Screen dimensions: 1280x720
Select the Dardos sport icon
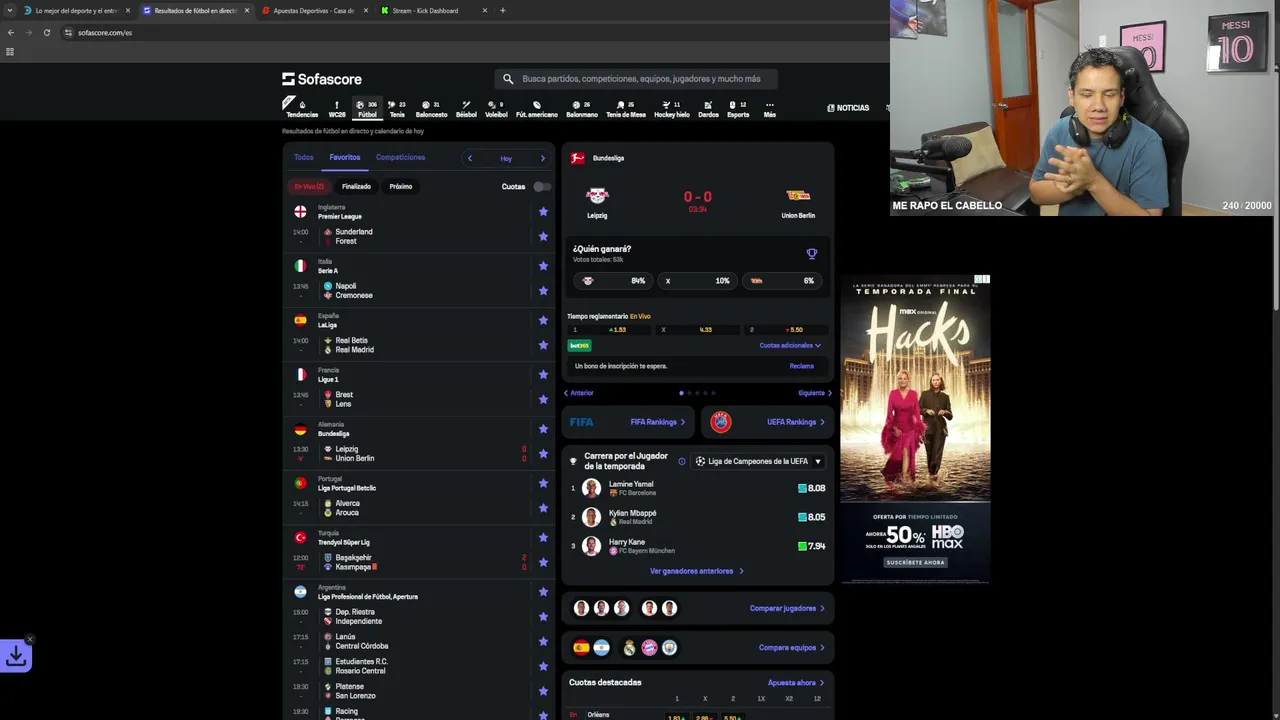[x=708, y=108]
